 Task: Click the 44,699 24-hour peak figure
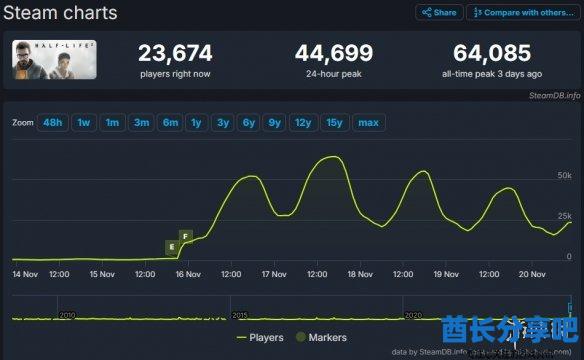[x=334, y=53]
